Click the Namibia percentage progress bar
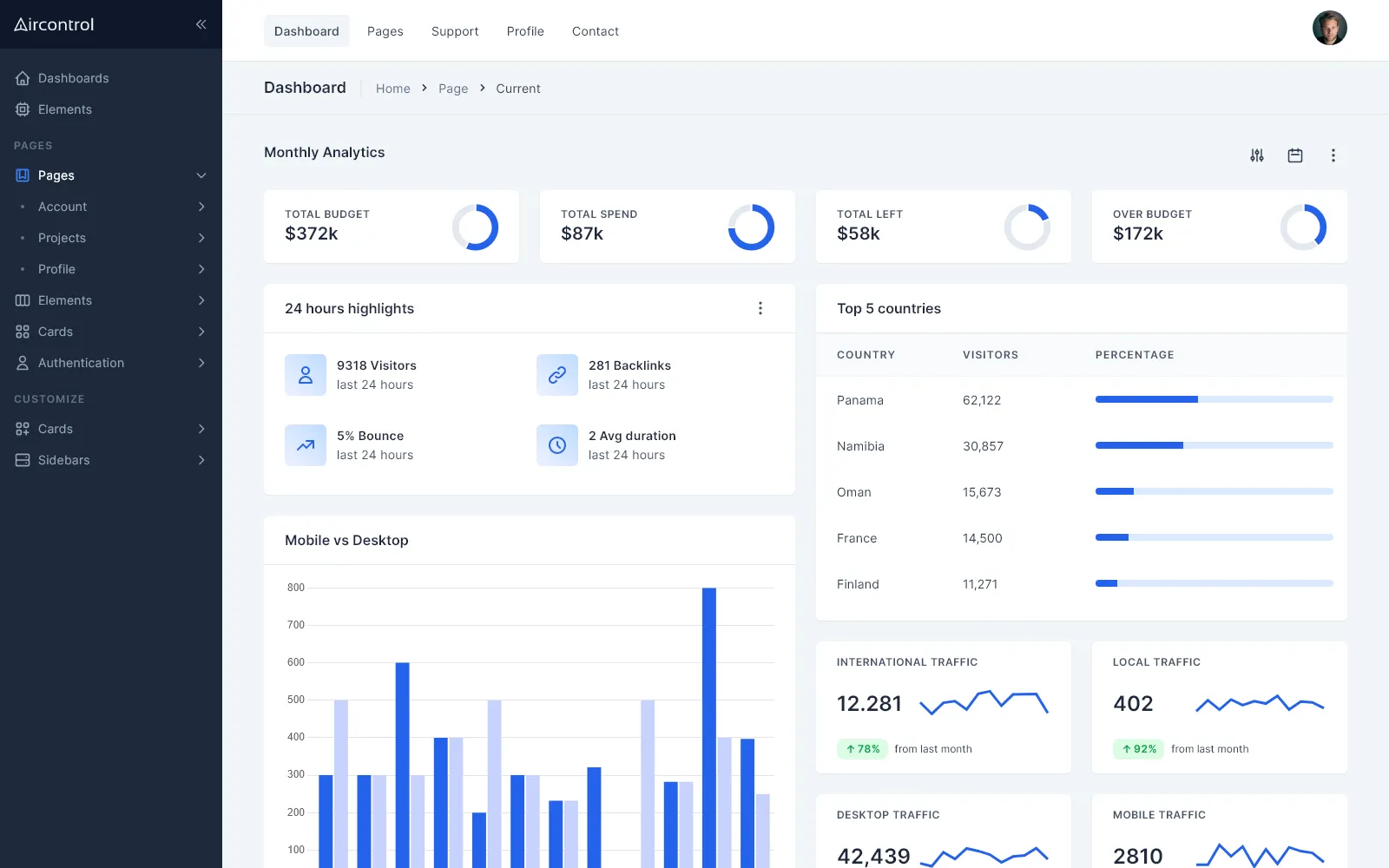Image resolution: width=1389 pixels, height=868 pixels. pyautogui.click(x=1214, y=445)
